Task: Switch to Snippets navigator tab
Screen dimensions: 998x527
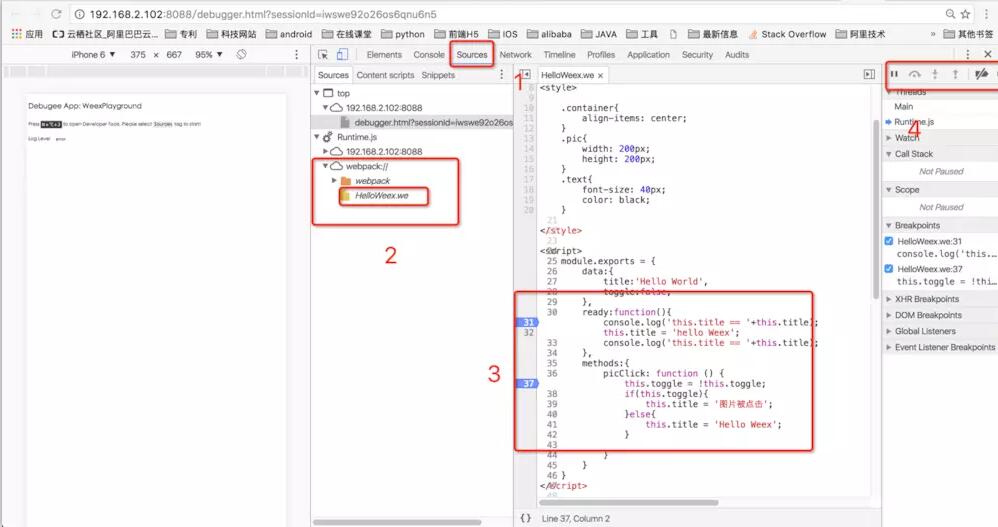Action: click(x=438, y=75)
